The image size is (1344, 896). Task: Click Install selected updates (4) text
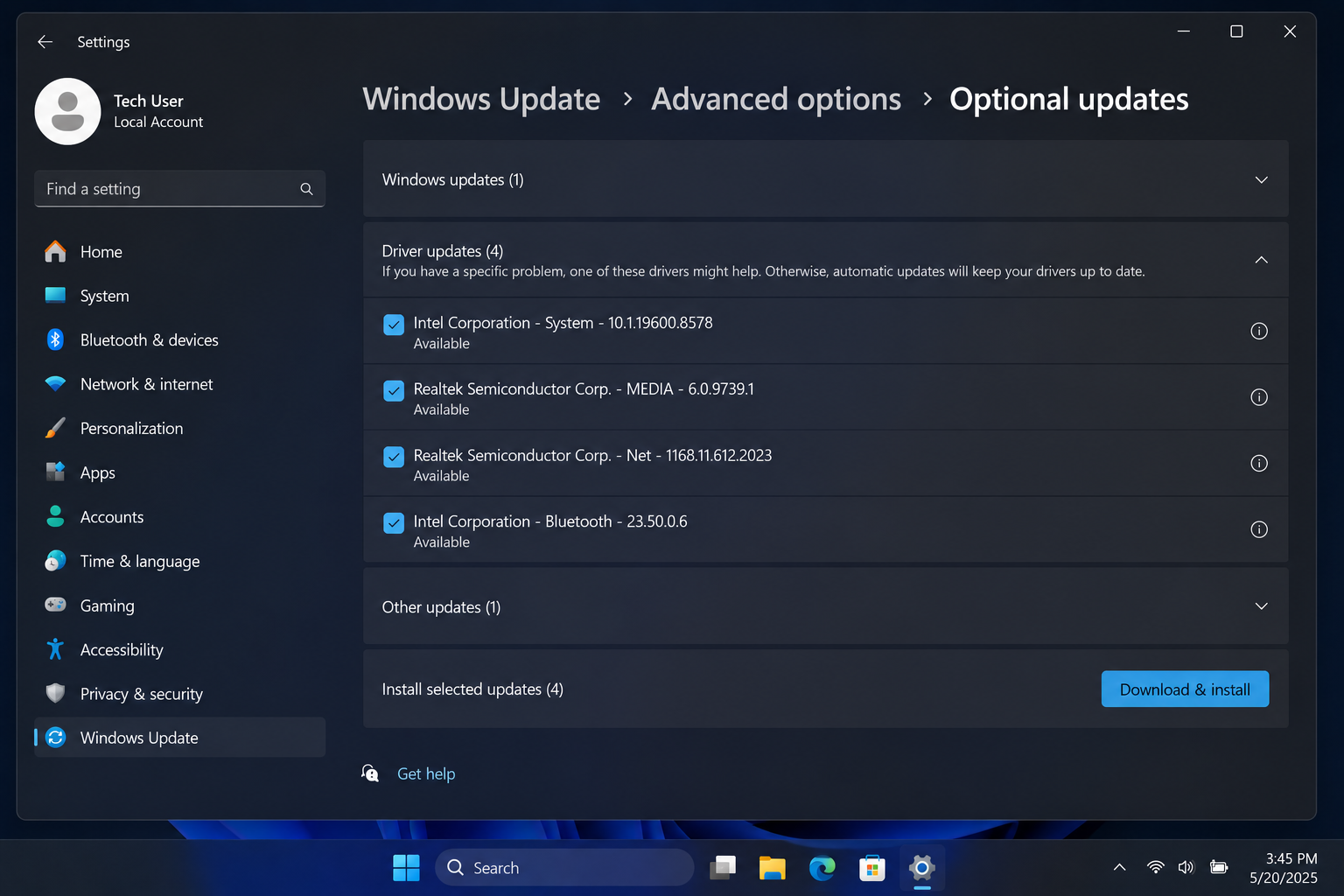pos(472,689)
